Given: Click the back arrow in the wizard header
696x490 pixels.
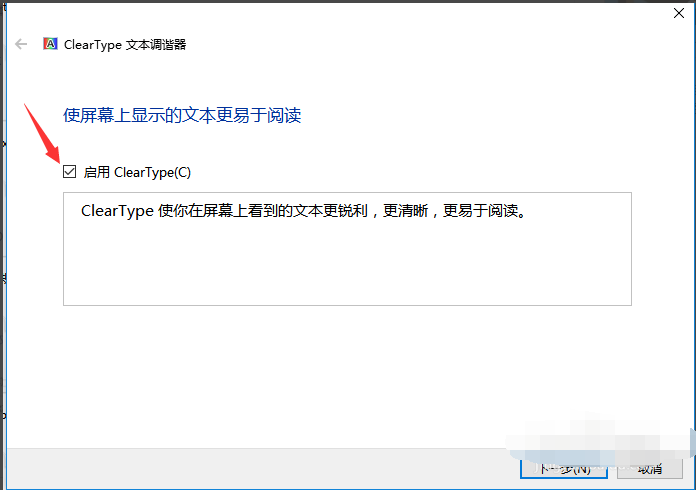Looking at the screenshot, I should coord(21,44).
